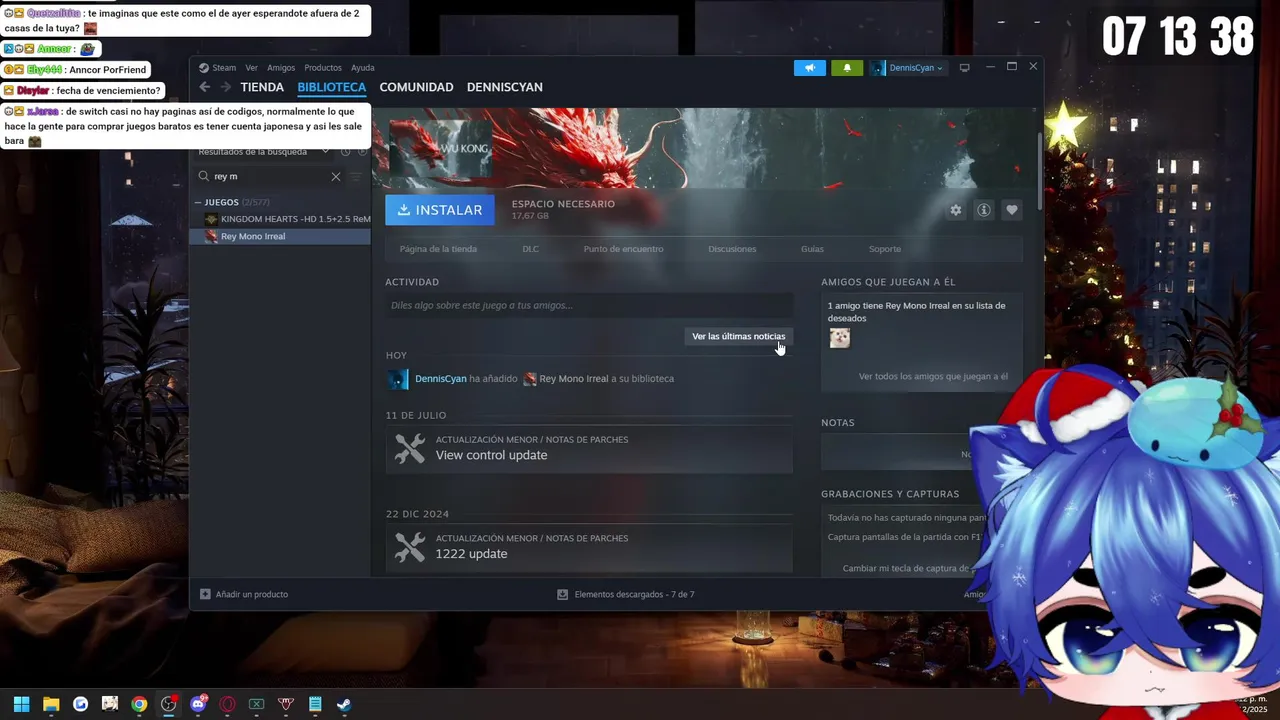The width and height of the screenshot is (1280, 720).
Task: Open 'View control update' patch notes
Action: (x=589, y=448)
